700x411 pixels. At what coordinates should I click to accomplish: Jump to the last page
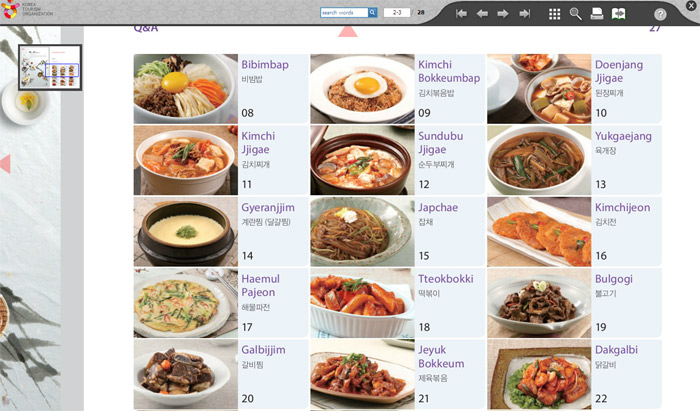click(525, 14)
